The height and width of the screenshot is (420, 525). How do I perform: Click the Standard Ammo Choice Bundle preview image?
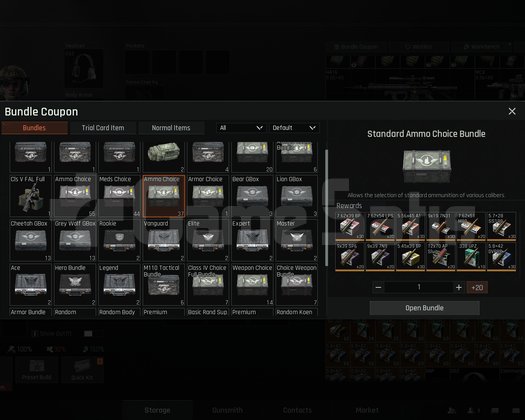point(427,166)
